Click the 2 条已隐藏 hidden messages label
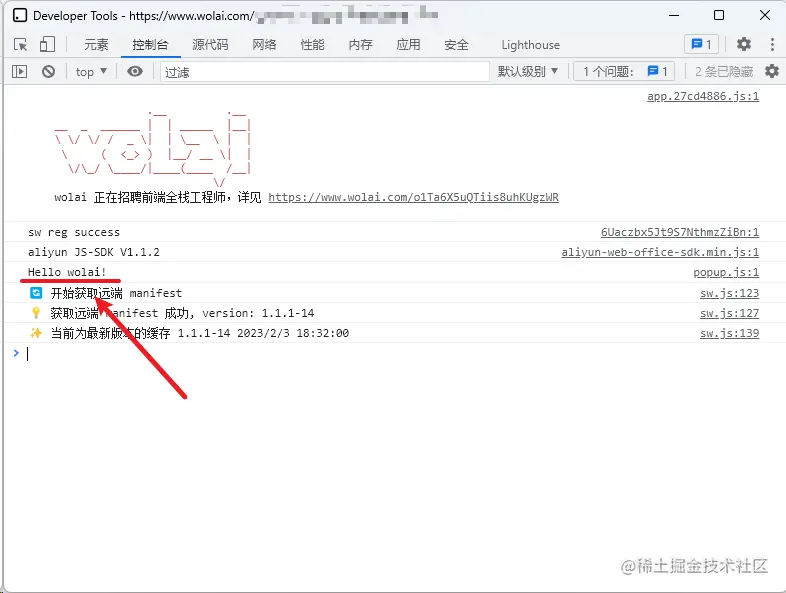Screen dimensions: 786x593 [724, 72]
